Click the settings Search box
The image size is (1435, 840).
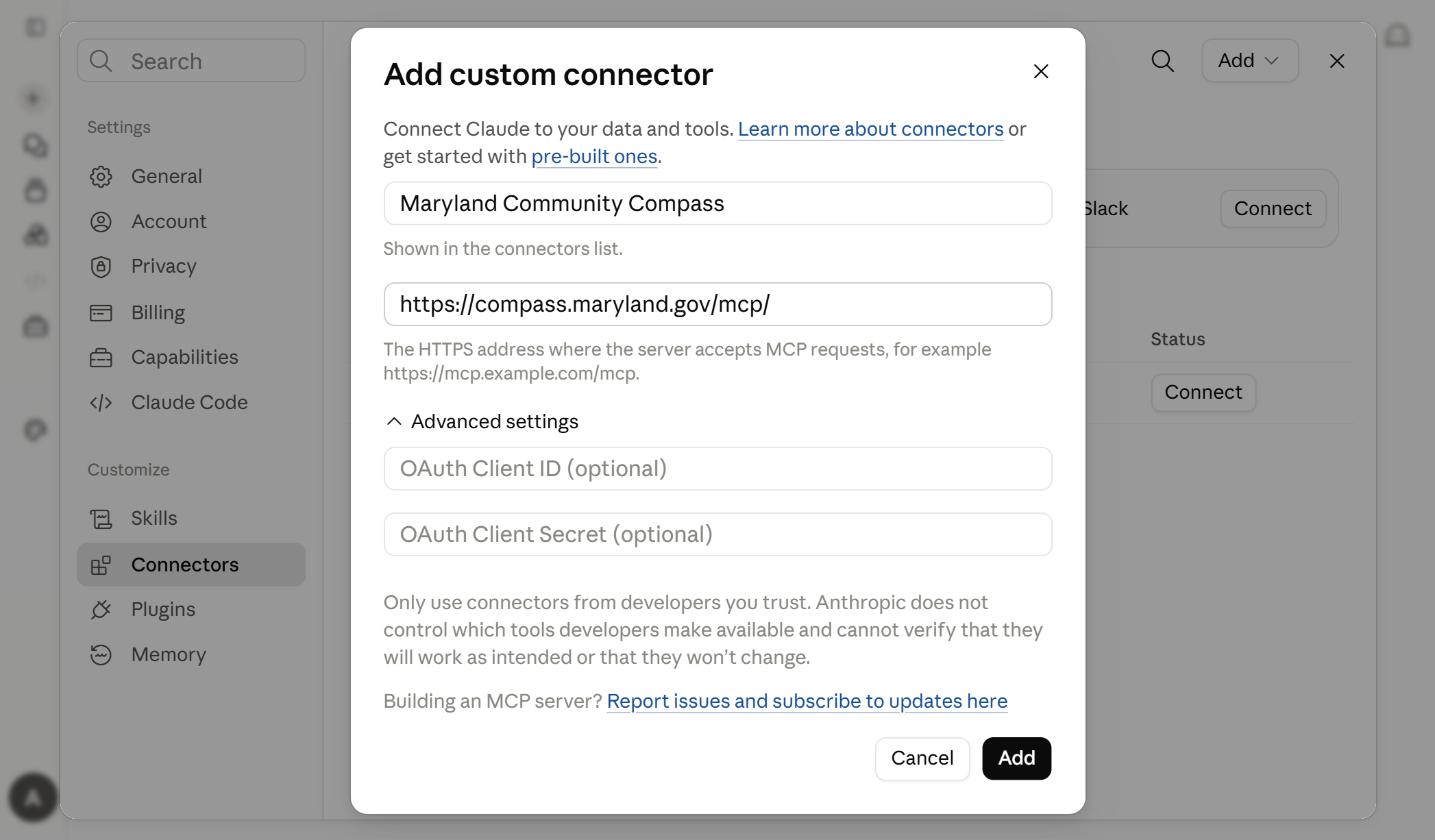click(x=191, y=61)
